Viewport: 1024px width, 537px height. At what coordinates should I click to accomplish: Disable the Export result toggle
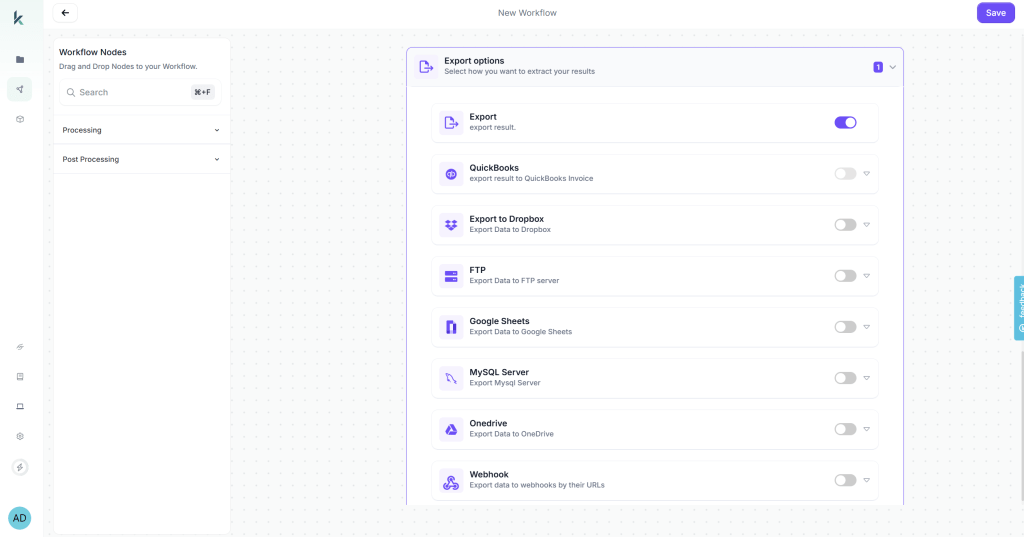click(845, 123)
